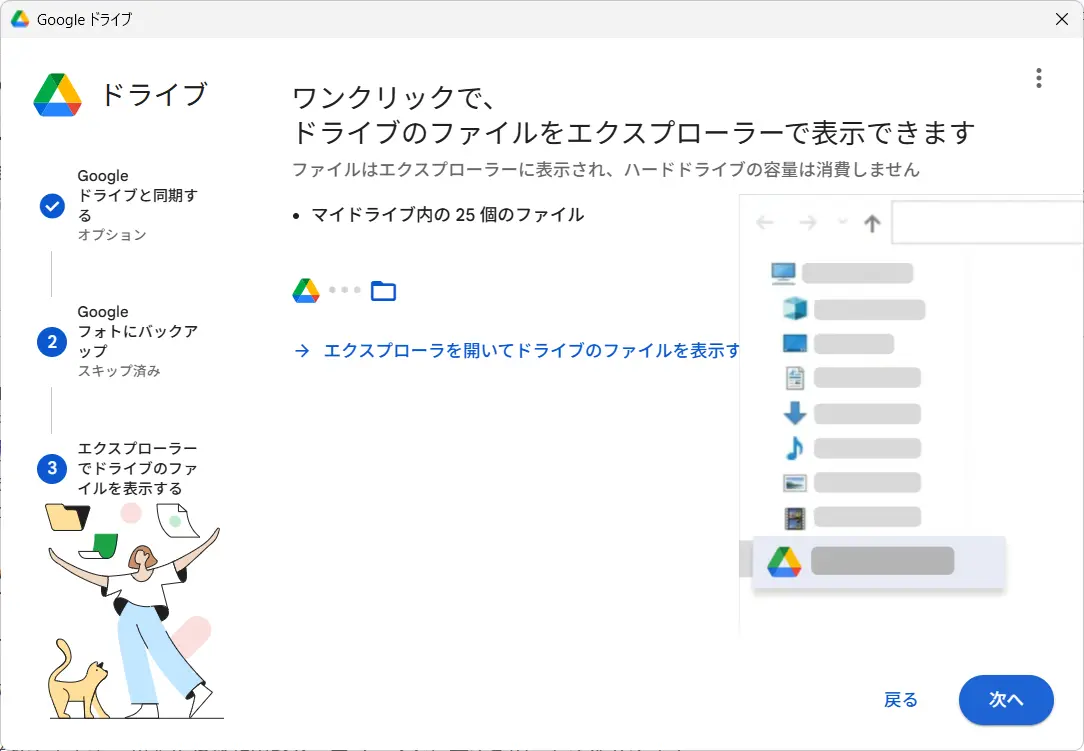
Task: Close the Google ドライブ window
Action: click(1062, 20)
